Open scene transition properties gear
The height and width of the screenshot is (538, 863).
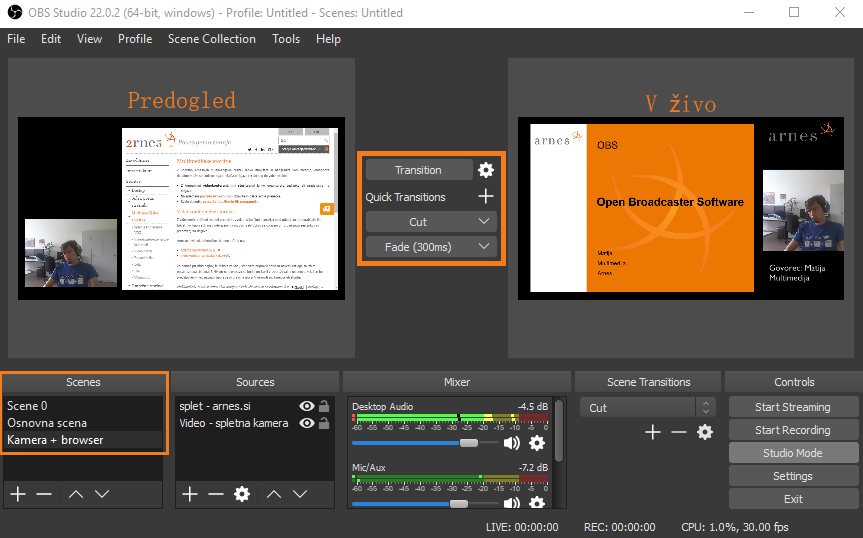(705, 432)
